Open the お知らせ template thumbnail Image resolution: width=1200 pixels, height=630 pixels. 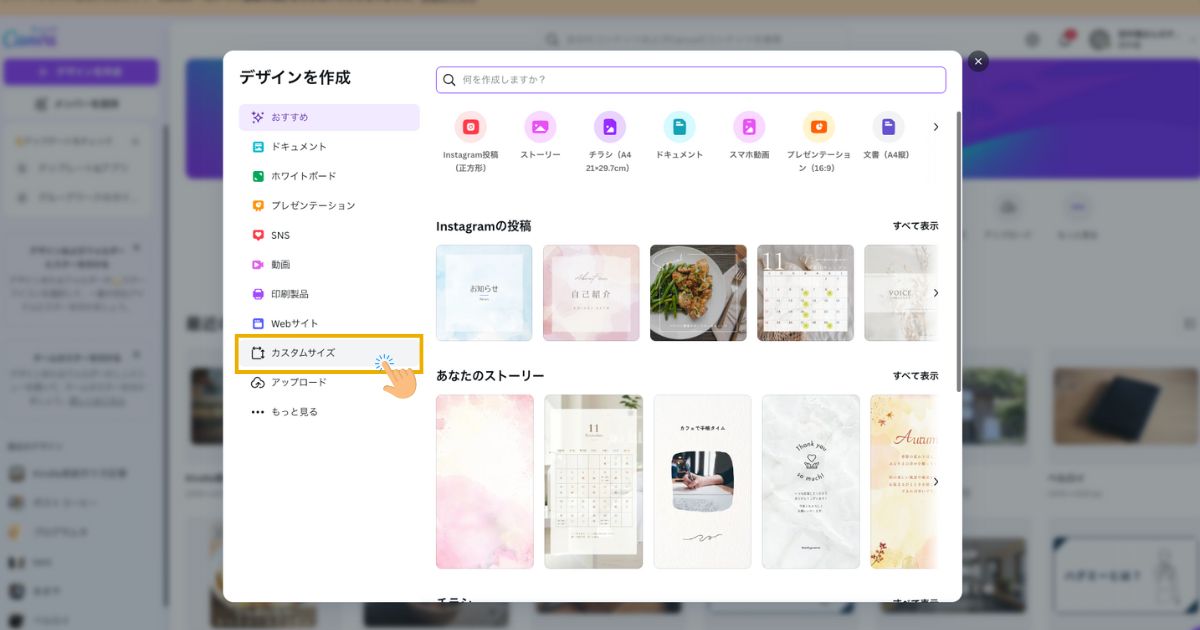click(x=484, y=292)
